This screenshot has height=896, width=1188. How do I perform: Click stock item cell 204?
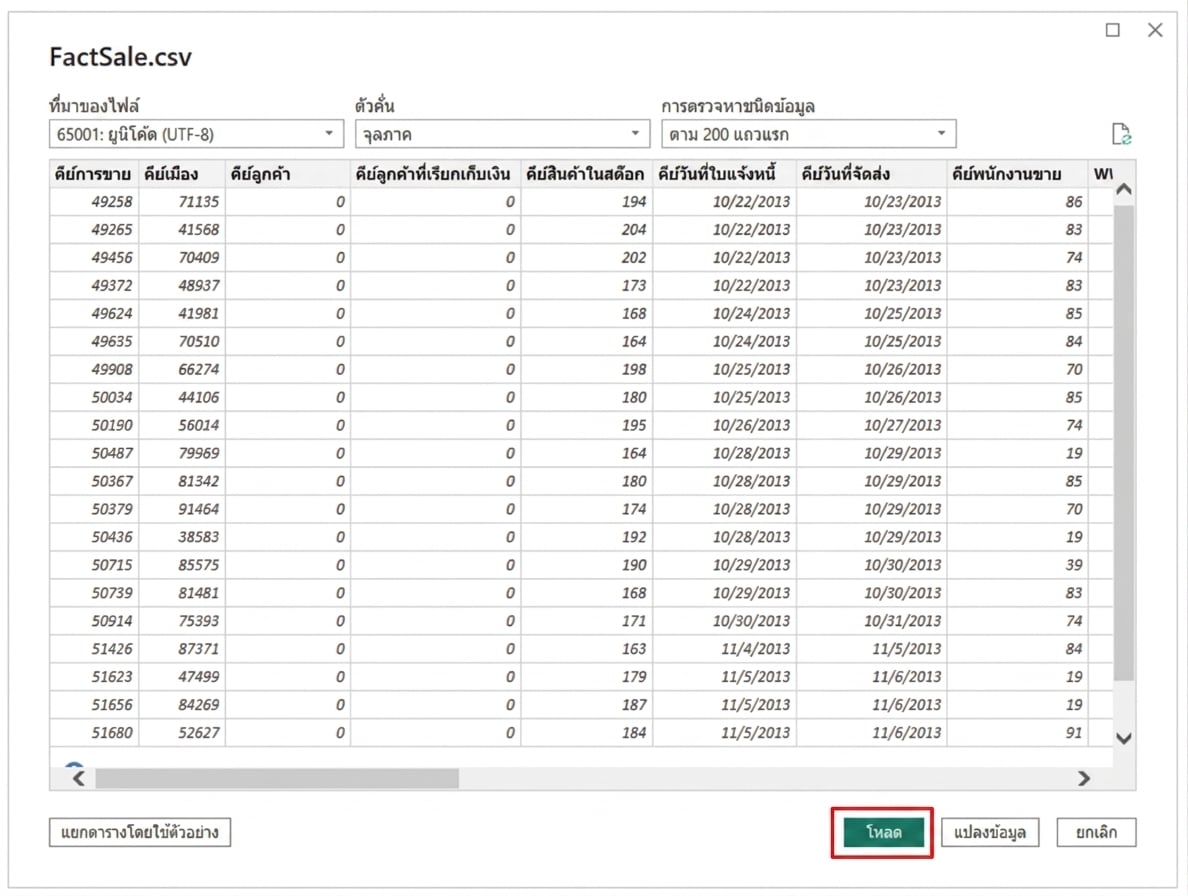click(587, 229)
